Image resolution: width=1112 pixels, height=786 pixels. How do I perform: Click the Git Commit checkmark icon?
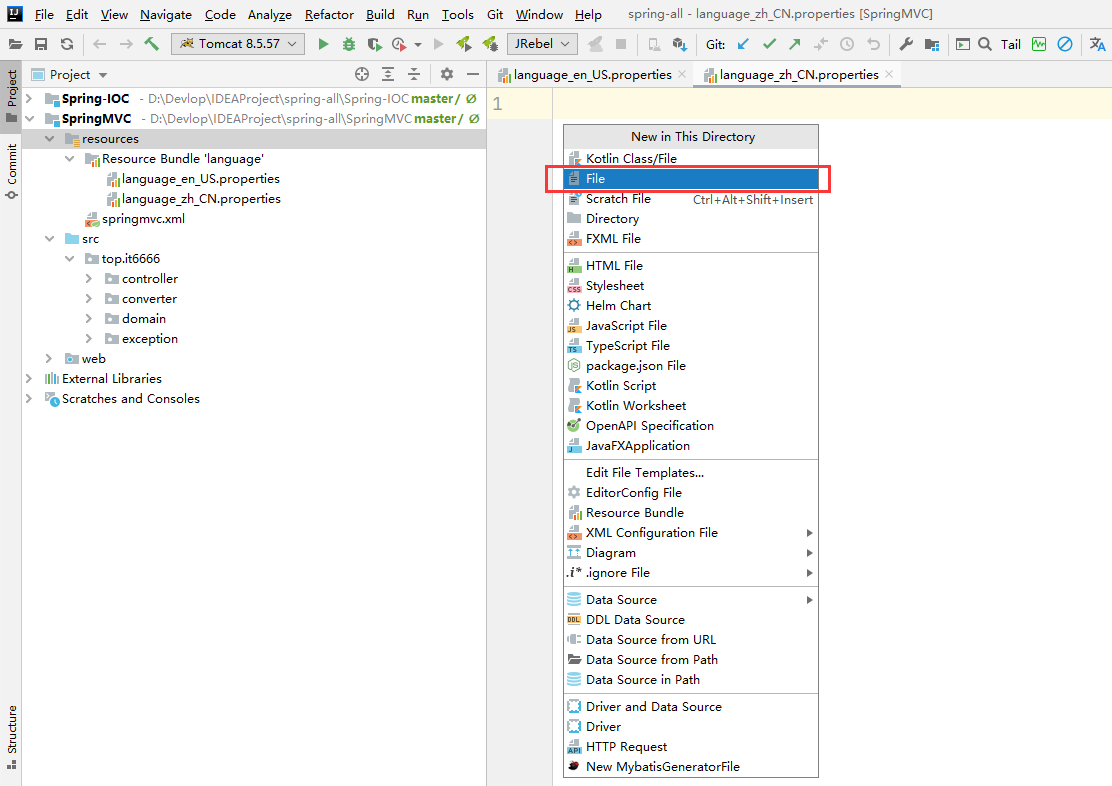pyautogui.click(x=769, y=44)
